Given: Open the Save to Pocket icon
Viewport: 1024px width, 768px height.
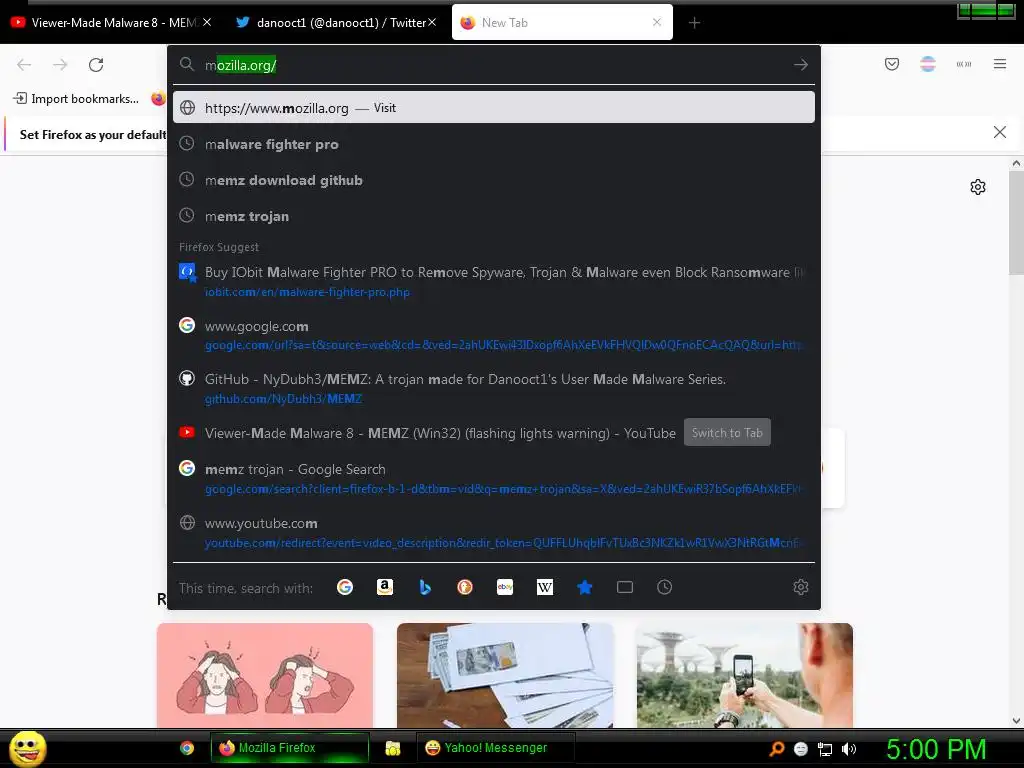Looking at the screenshot, I should coord(891,64).
